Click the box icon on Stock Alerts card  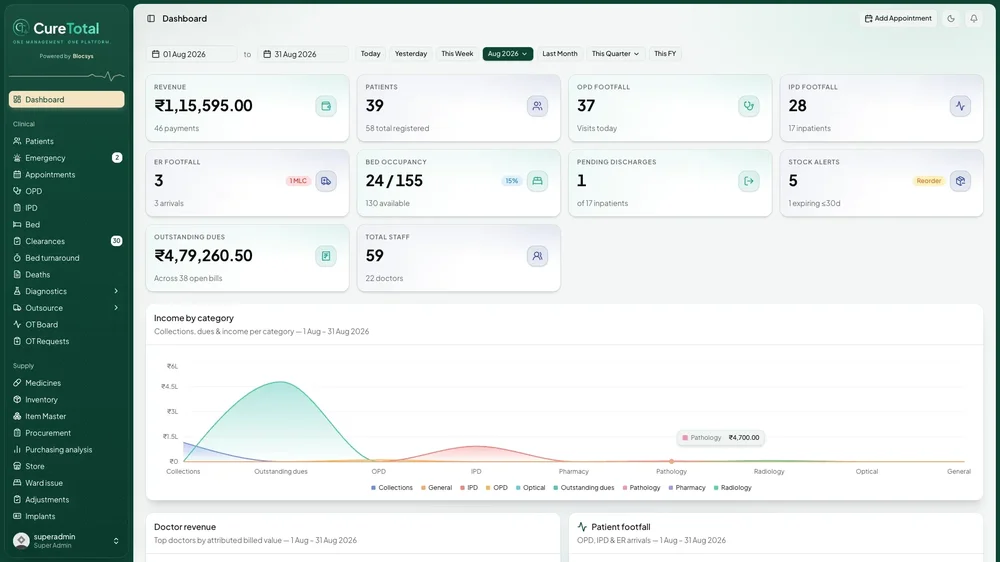pos(960,181)
